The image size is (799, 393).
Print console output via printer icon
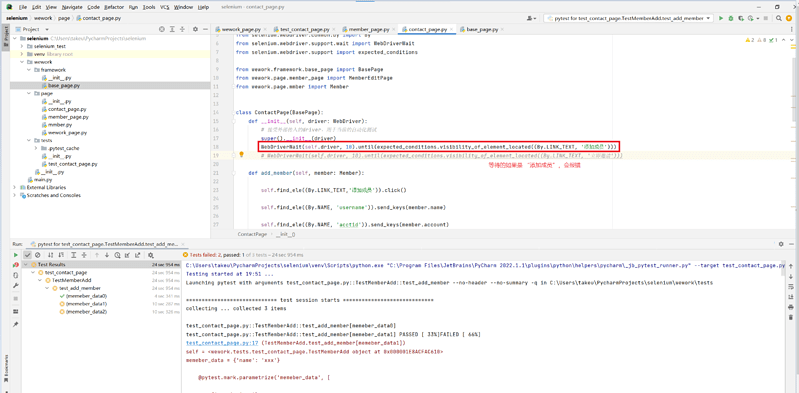(791, 307)
